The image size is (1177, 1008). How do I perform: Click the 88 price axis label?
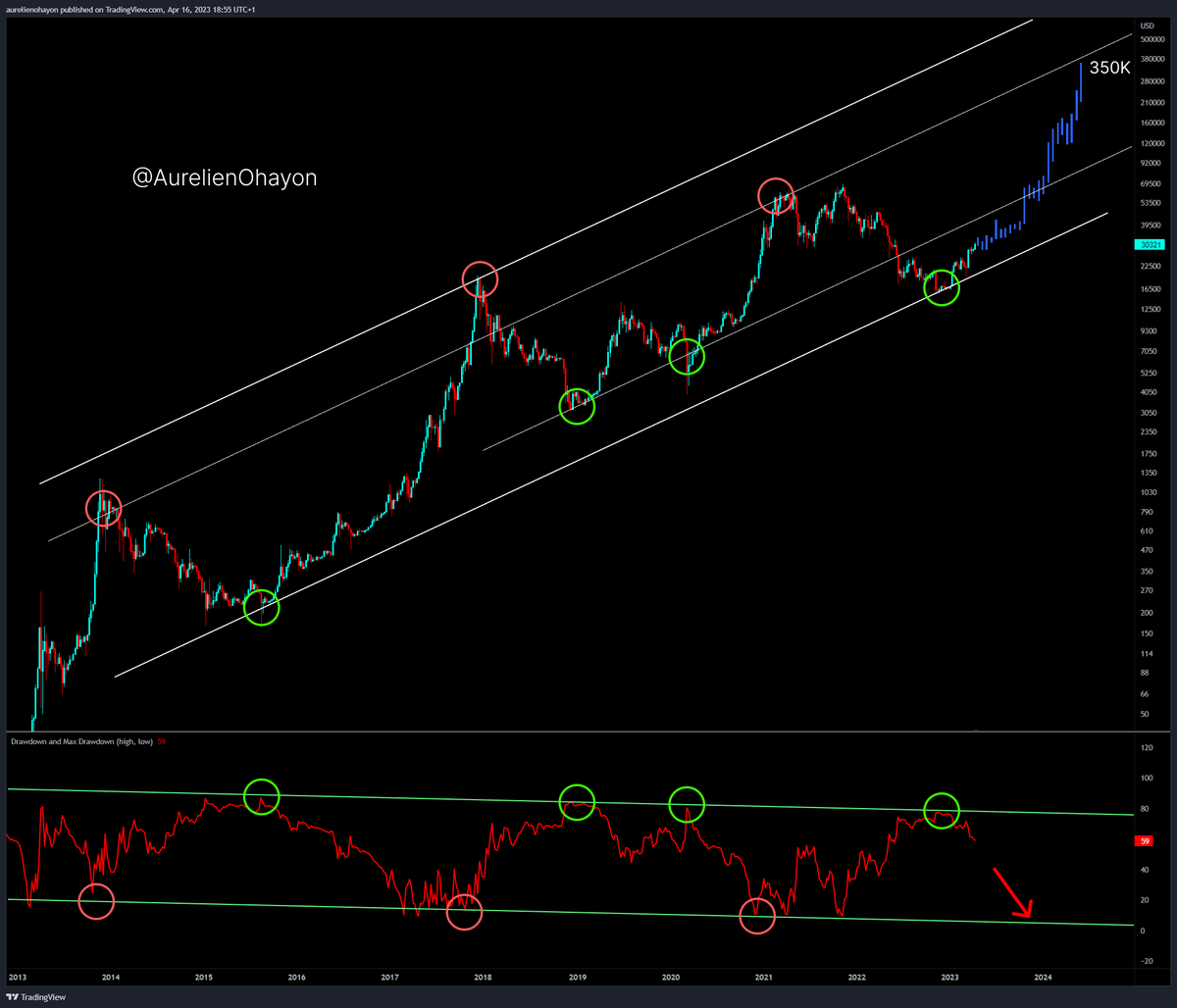(x=1145, y=673)
